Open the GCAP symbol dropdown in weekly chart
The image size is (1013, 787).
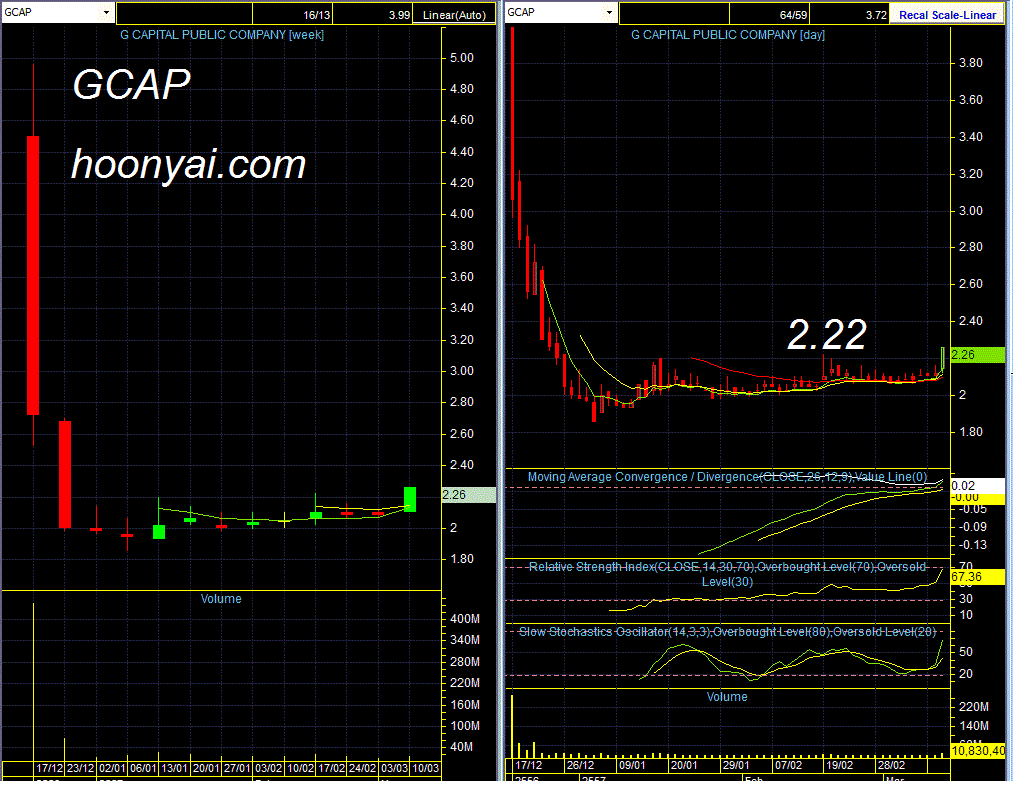click(106, 12)
